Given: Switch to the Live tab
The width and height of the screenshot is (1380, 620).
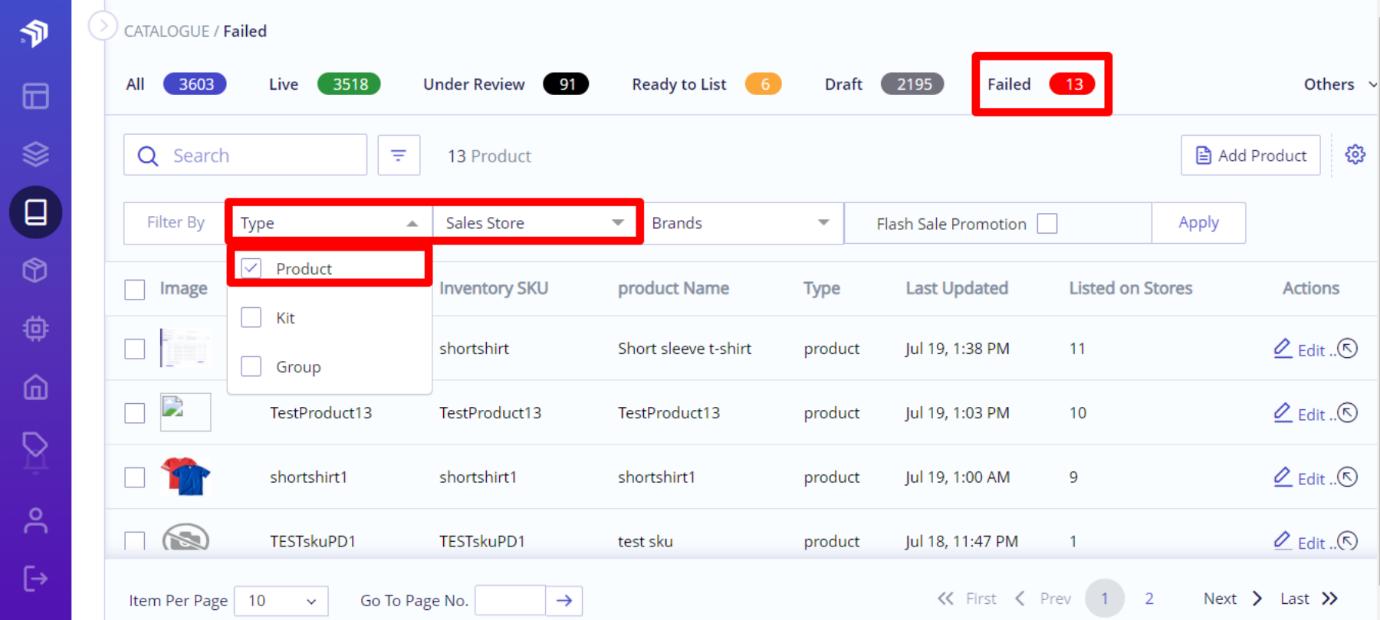Looking at the screenshot, I should [325, 84].
